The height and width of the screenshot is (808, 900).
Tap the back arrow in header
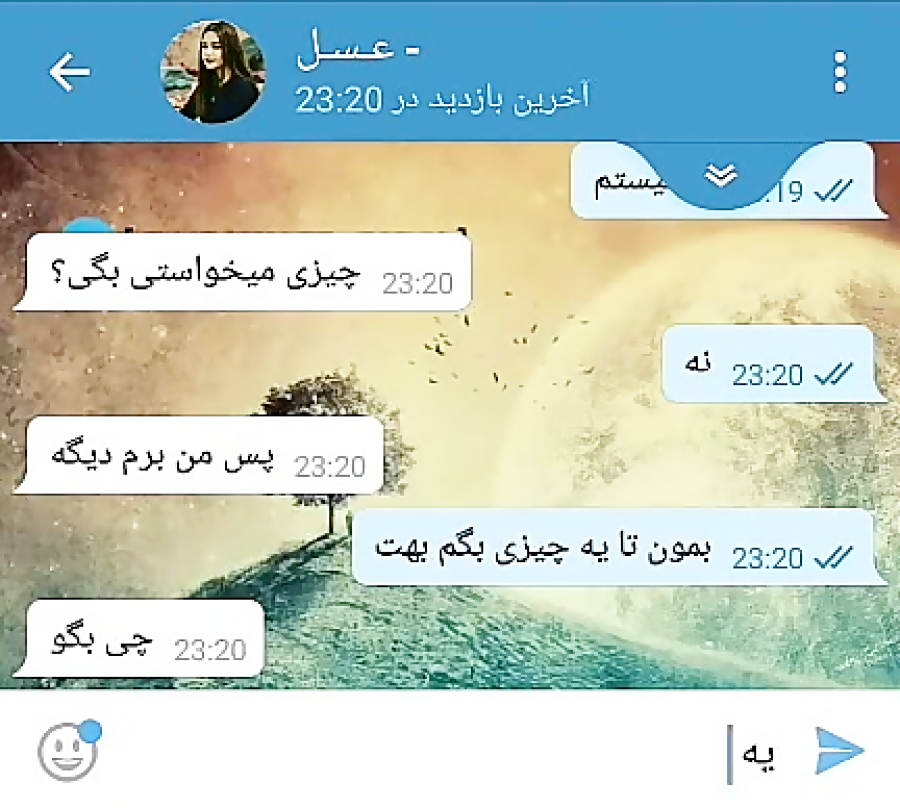pos(69,72)
